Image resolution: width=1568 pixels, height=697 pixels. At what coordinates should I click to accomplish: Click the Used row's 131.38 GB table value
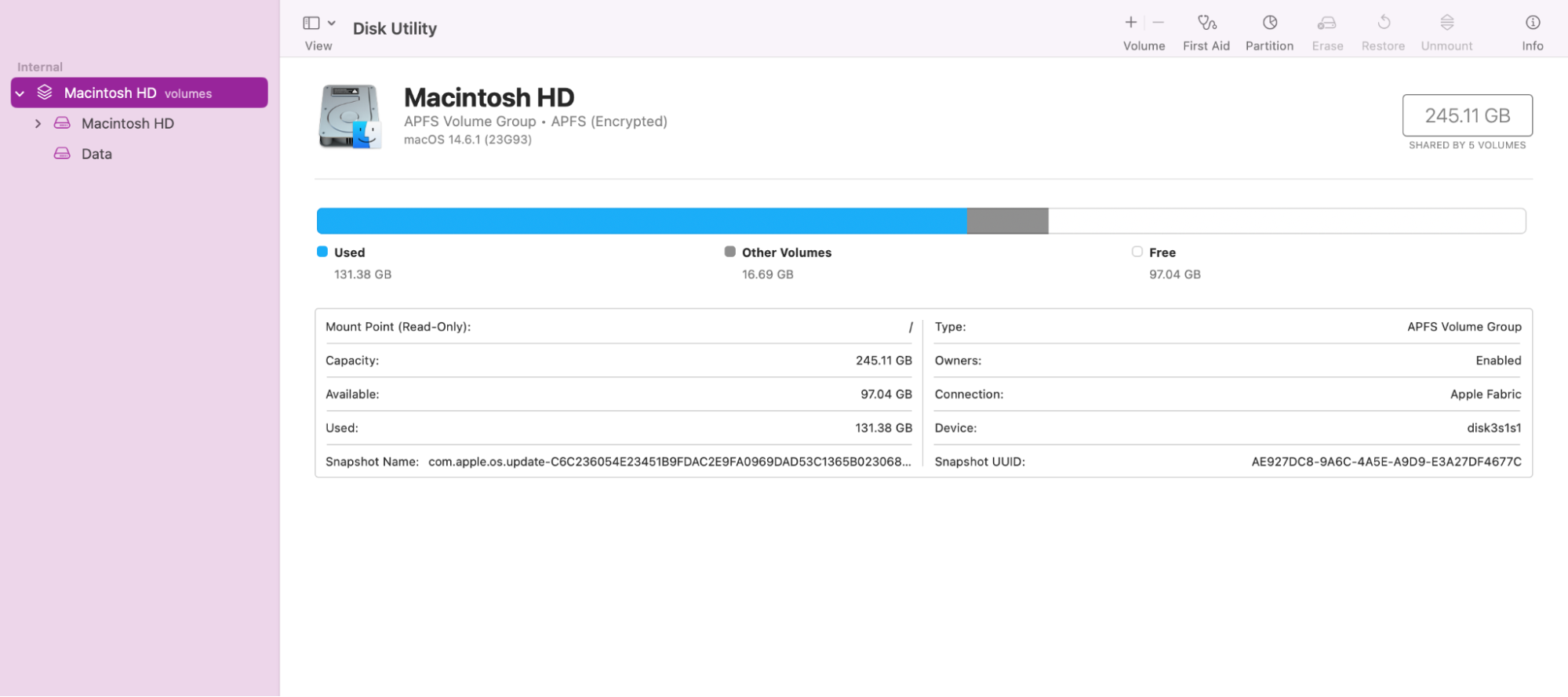pos(884,428)
